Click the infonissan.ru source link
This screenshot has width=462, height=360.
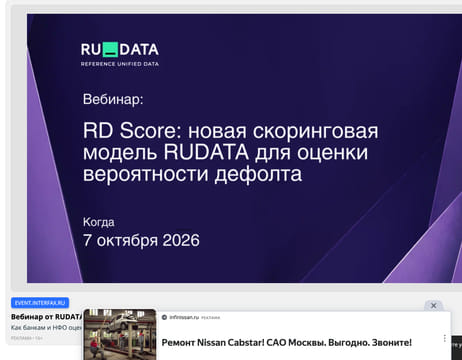(x=184, y=317)
